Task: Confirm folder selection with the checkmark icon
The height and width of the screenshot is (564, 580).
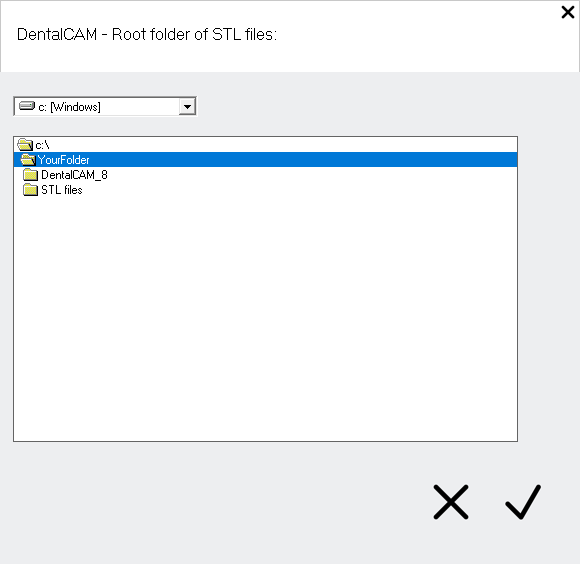Action: pos(523,502)
